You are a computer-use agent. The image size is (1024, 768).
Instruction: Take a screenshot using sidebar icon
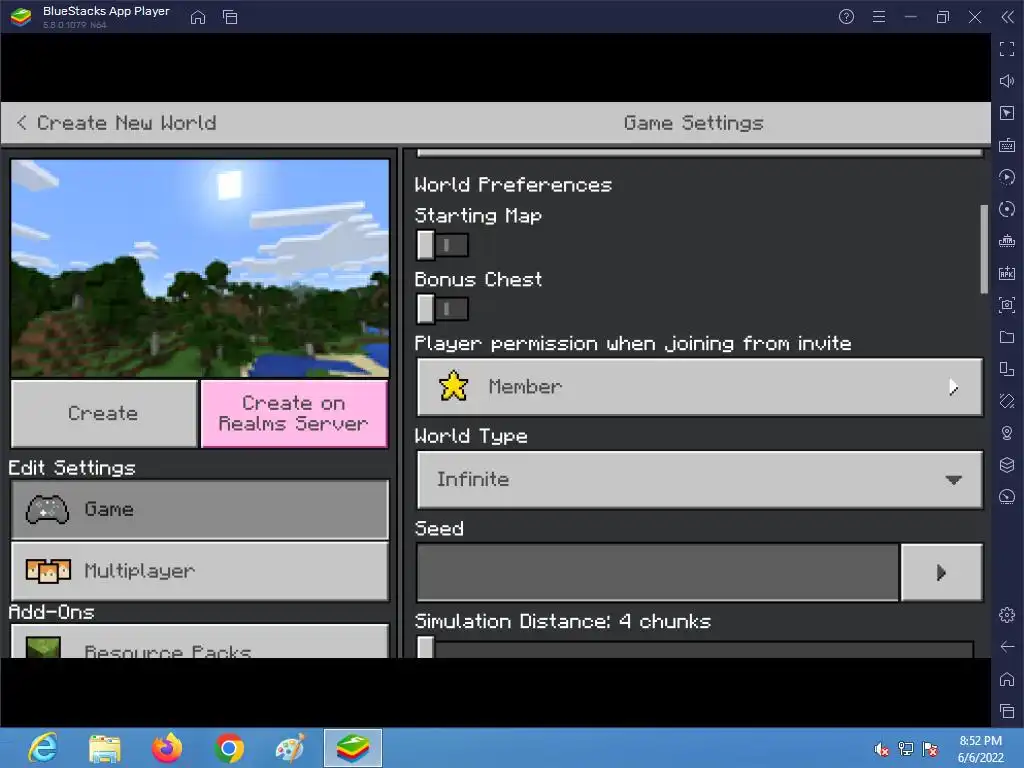click(1007, 305)
